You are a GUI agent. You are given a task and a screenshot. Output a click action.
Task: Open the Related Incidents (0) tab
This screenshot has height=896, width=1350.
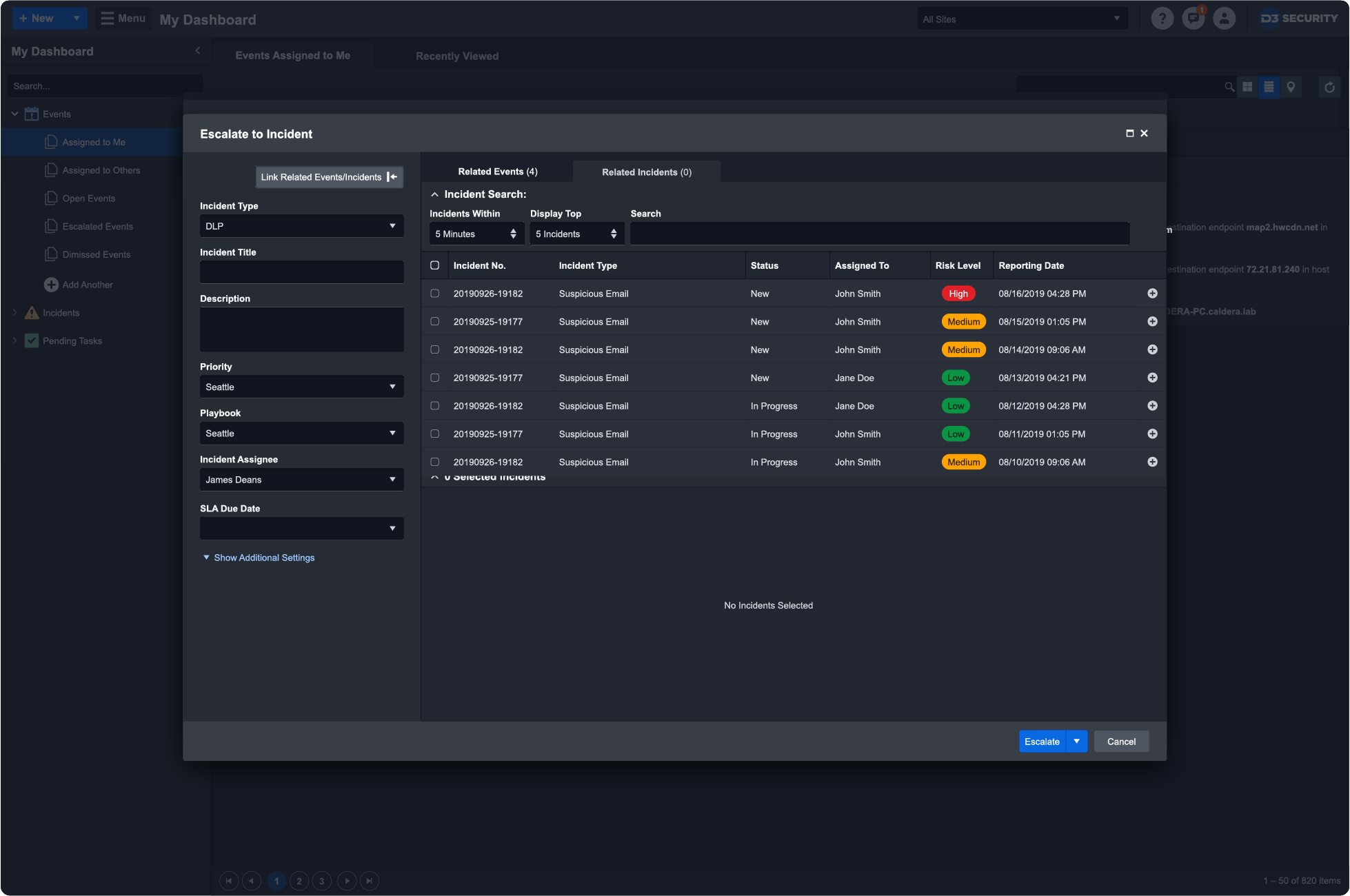[646, 172]
